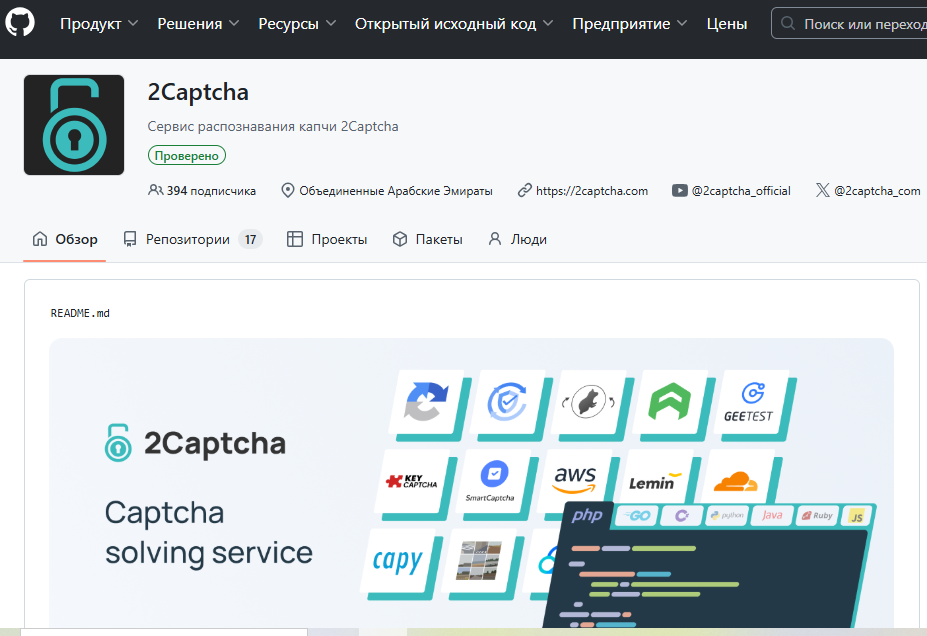Switch to the Люди tab

[517, 239]
